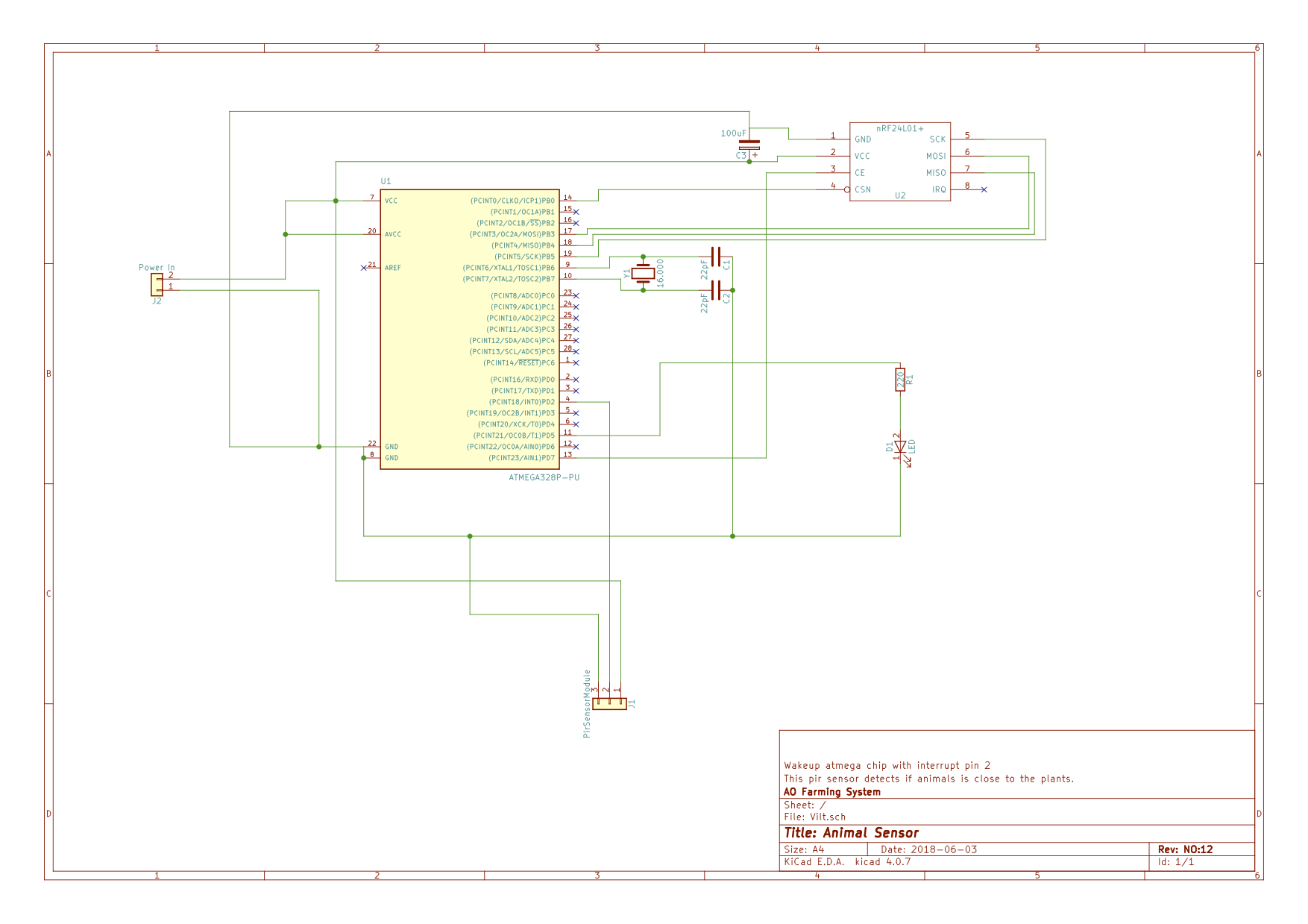Click the no-connect marker on IRQ pin 8

tap(984, 189)
